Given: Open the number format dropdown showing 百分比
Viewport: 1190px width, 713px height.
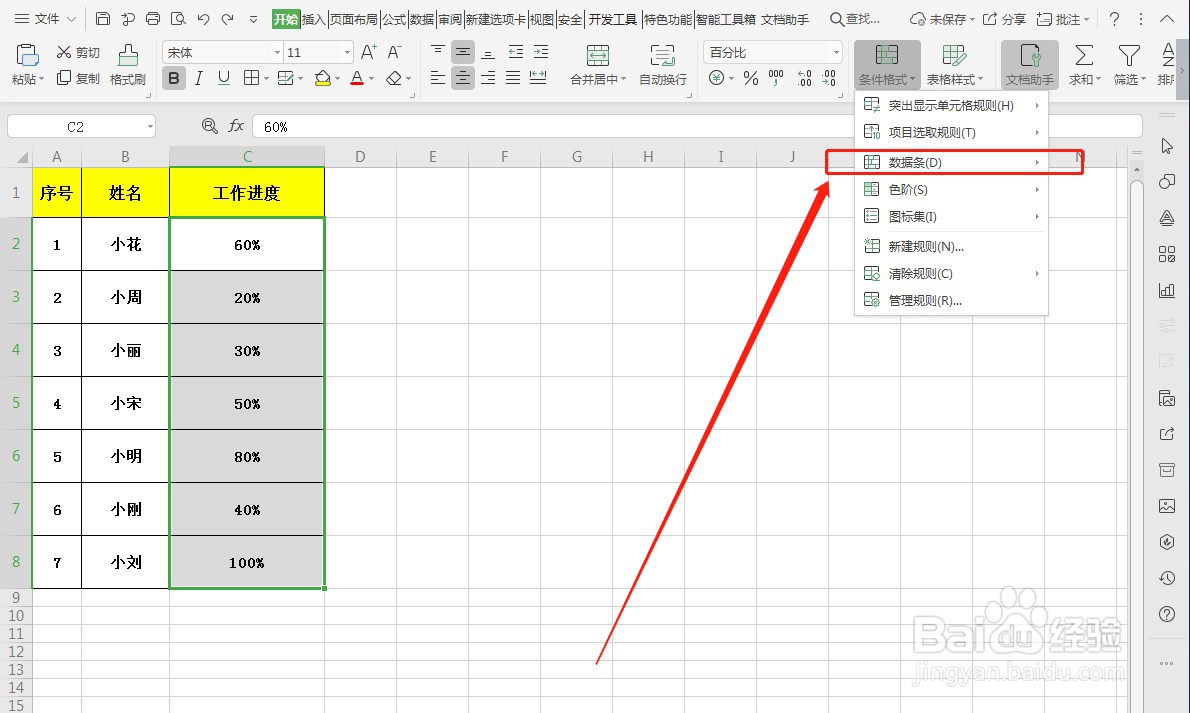Looking at the screenshot, I should point(836,52).
